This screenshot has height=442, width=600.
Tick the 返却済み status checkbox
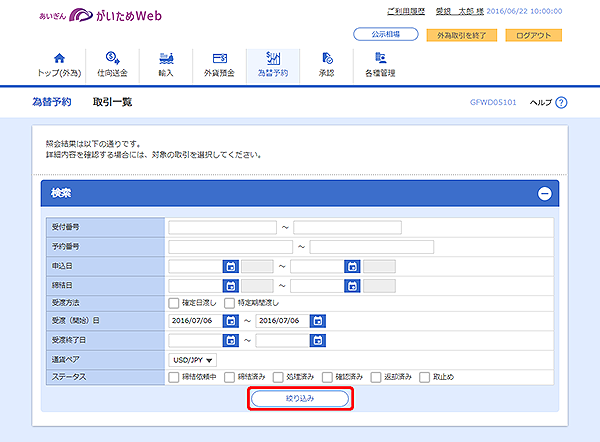[376, 377]
